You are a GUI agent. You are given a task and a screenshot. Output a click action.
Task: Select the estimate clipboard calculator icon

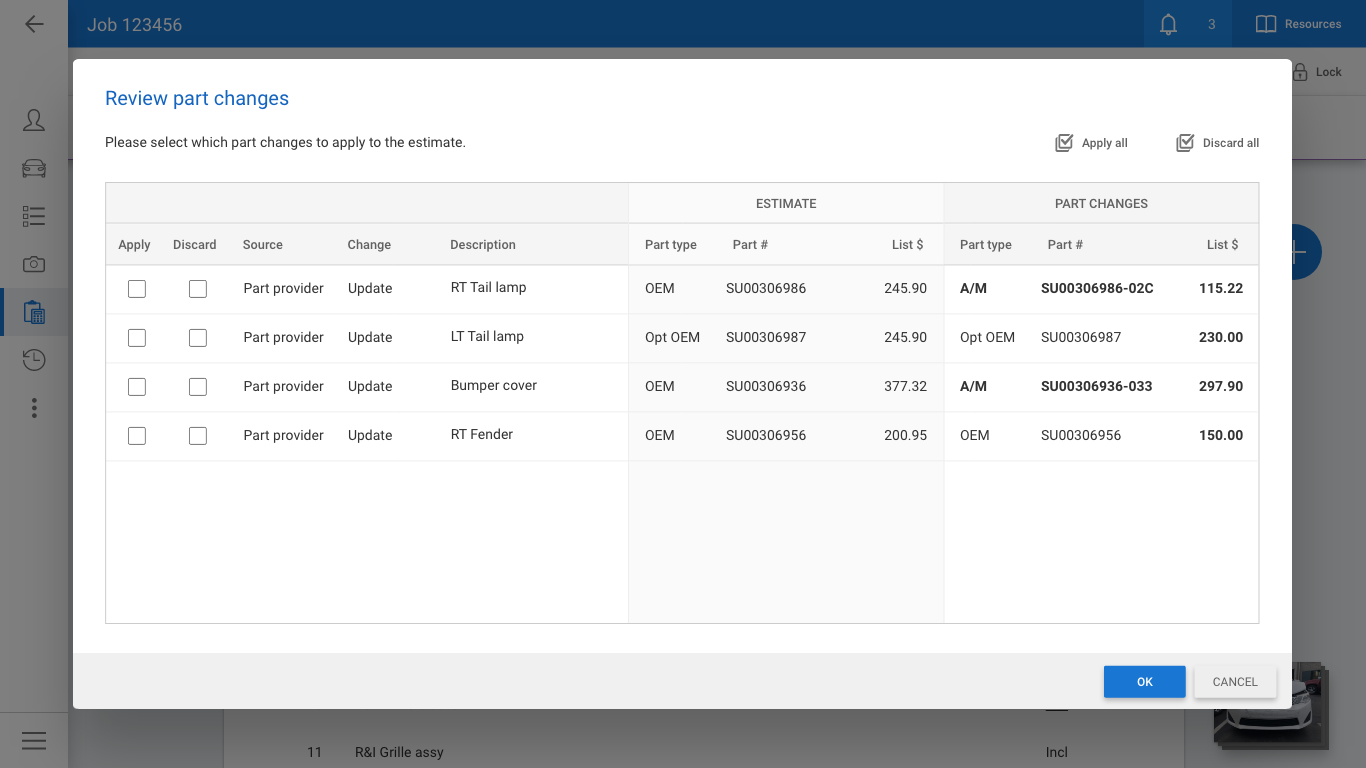coord(34,312)
